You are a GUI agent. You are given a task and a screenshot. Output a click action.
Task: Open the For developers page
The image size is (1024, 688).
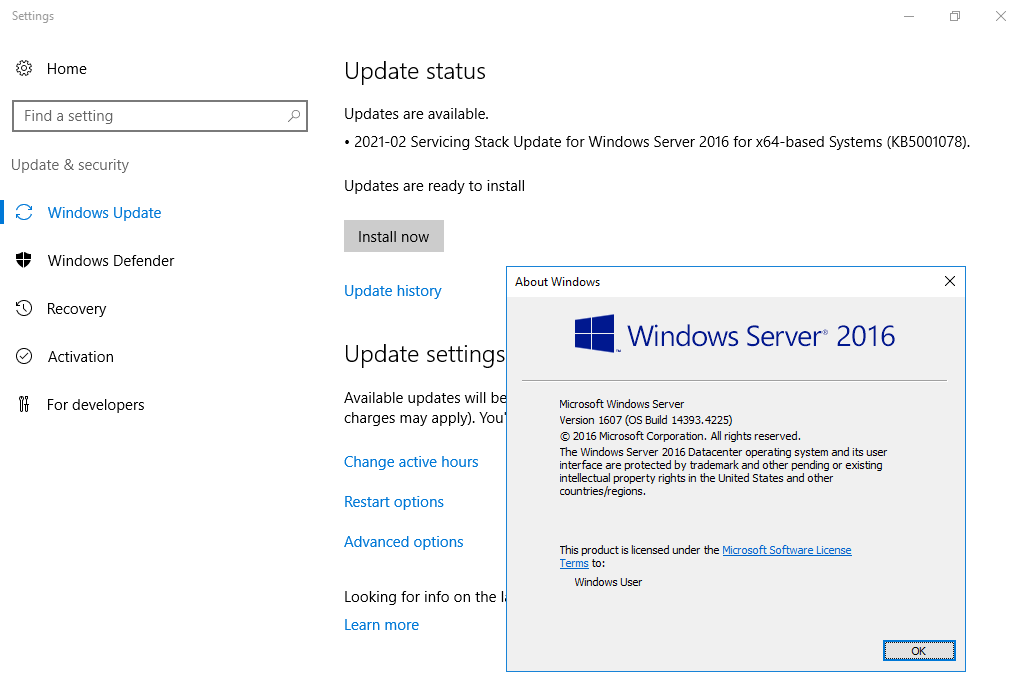coord(95,405)
